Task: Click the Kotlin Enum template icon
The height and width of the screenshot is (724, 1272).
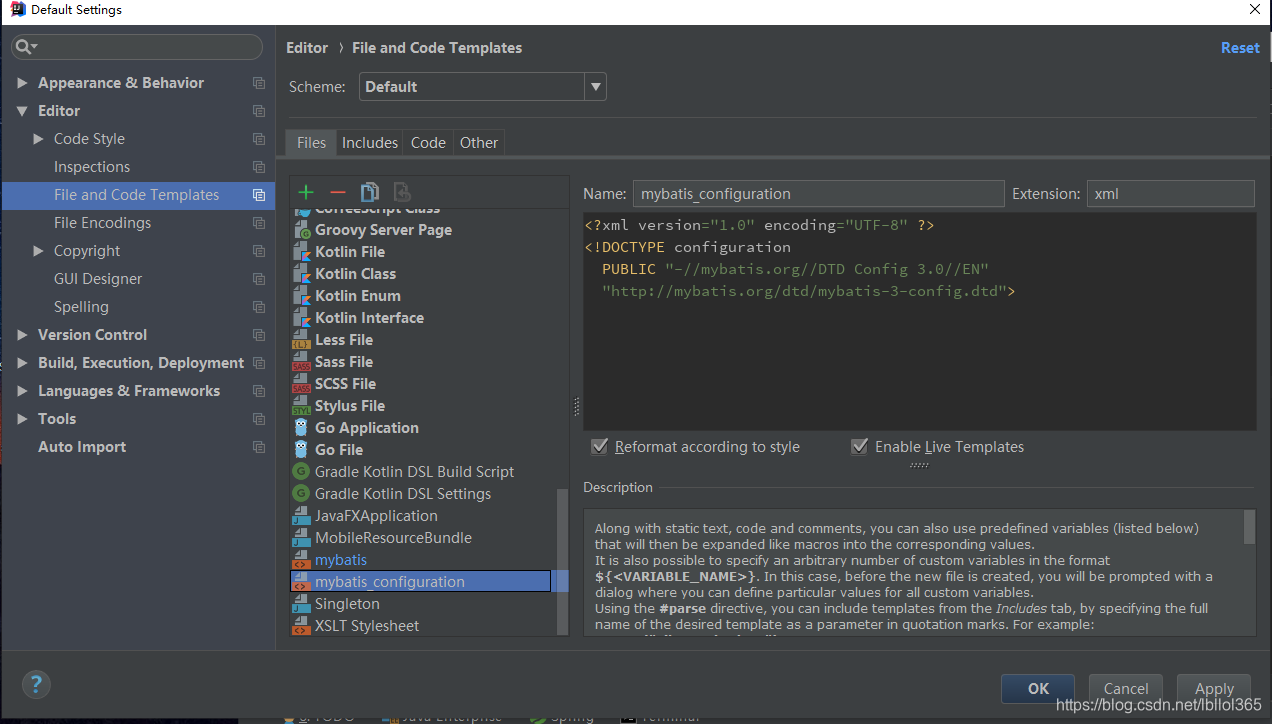Action: click(301, 296)
